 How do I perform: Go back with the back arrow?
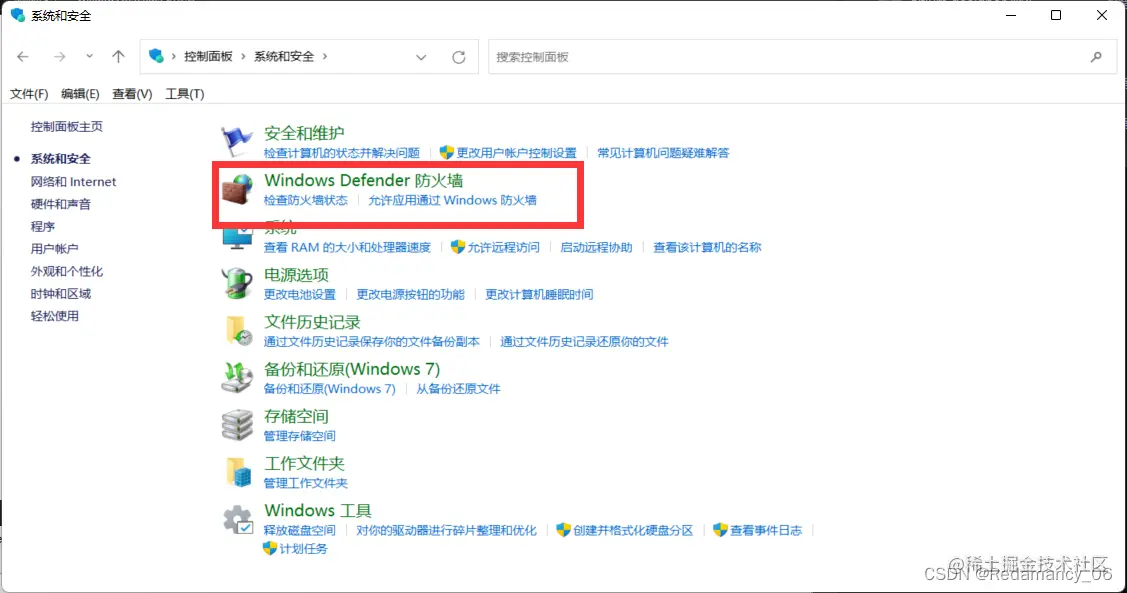tap(23, 56)
